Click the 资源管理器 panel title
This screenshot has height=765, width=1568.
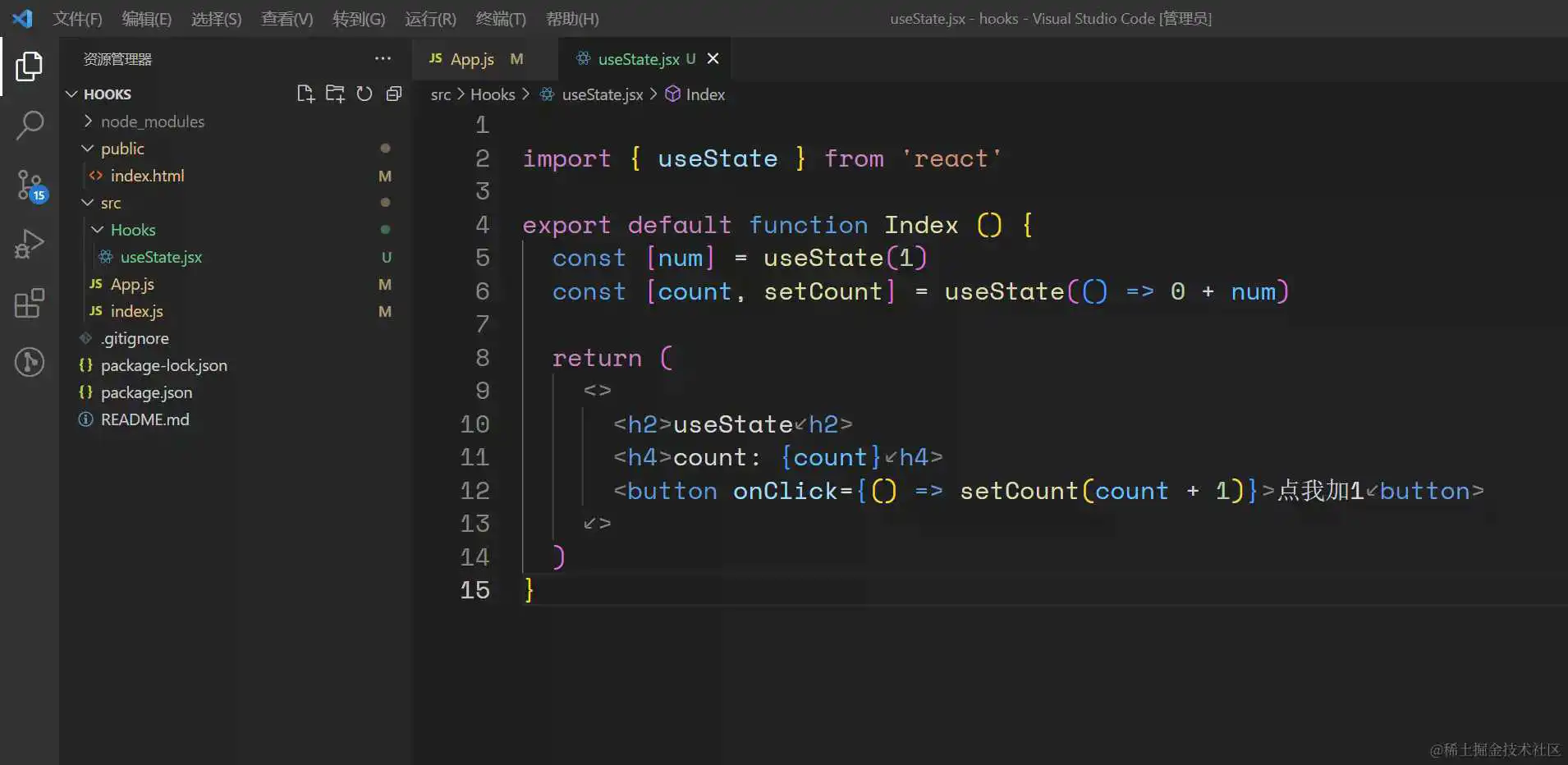[x=117, y=58]
